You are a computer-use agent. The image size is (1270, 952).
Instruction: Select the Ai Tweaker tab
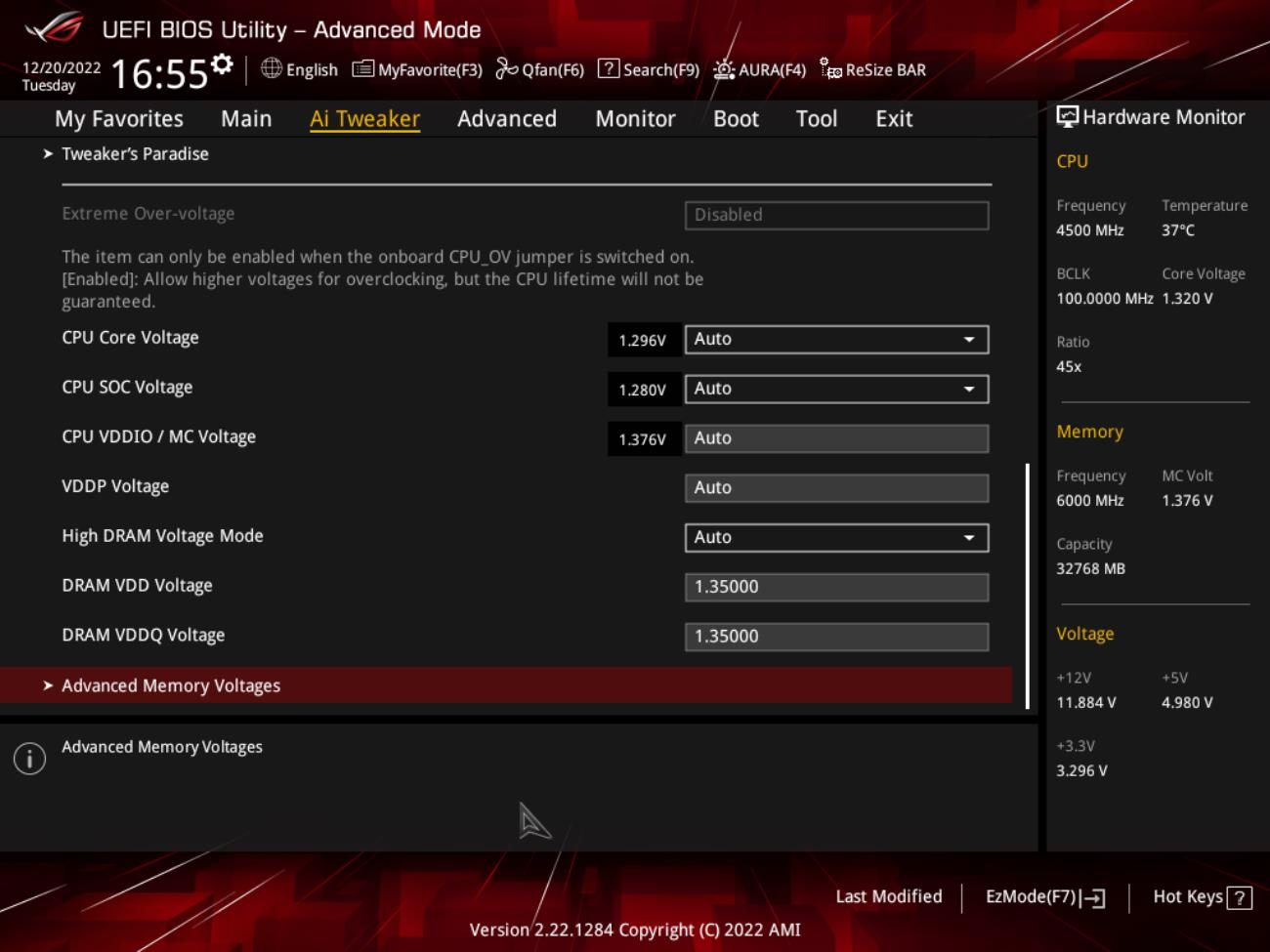pos(364,119)
